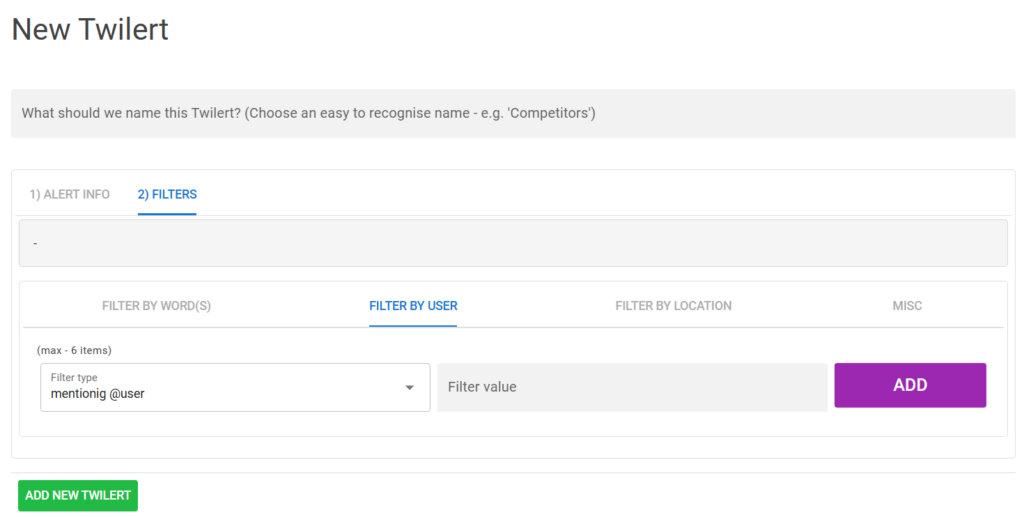Open the "1) Alert Info" tab
The width and height of the screenshot is (1024, 517).
[x=69, y=194]
